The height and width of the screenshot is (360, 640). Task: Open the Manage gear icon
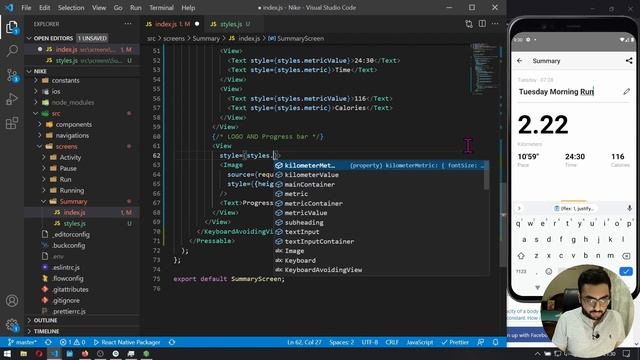(12, 324)
